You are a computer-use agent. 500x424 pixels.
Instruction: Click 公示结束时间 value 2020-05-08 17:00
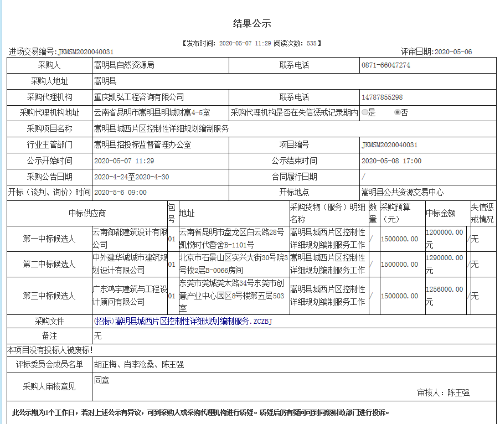[391, 161]
